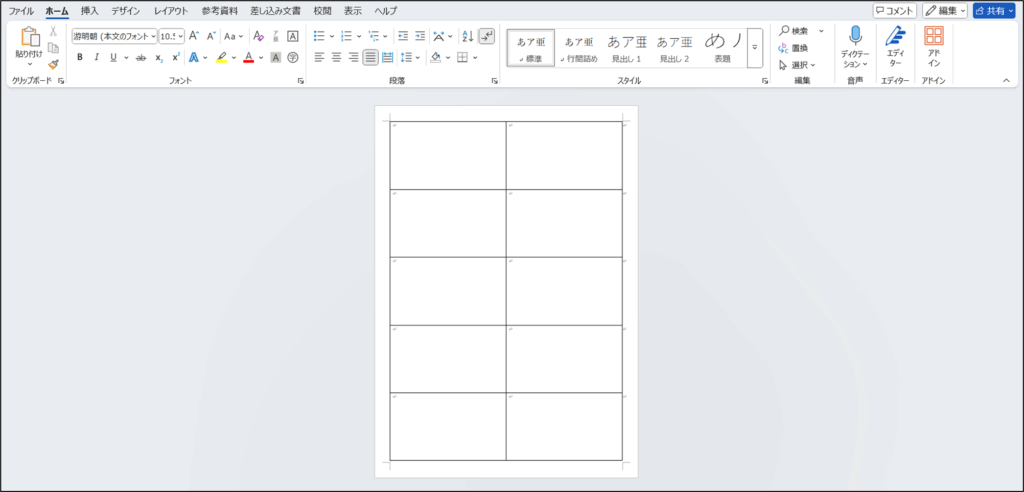Align text left
1024x492 pixels.
[x=319, y=57]
